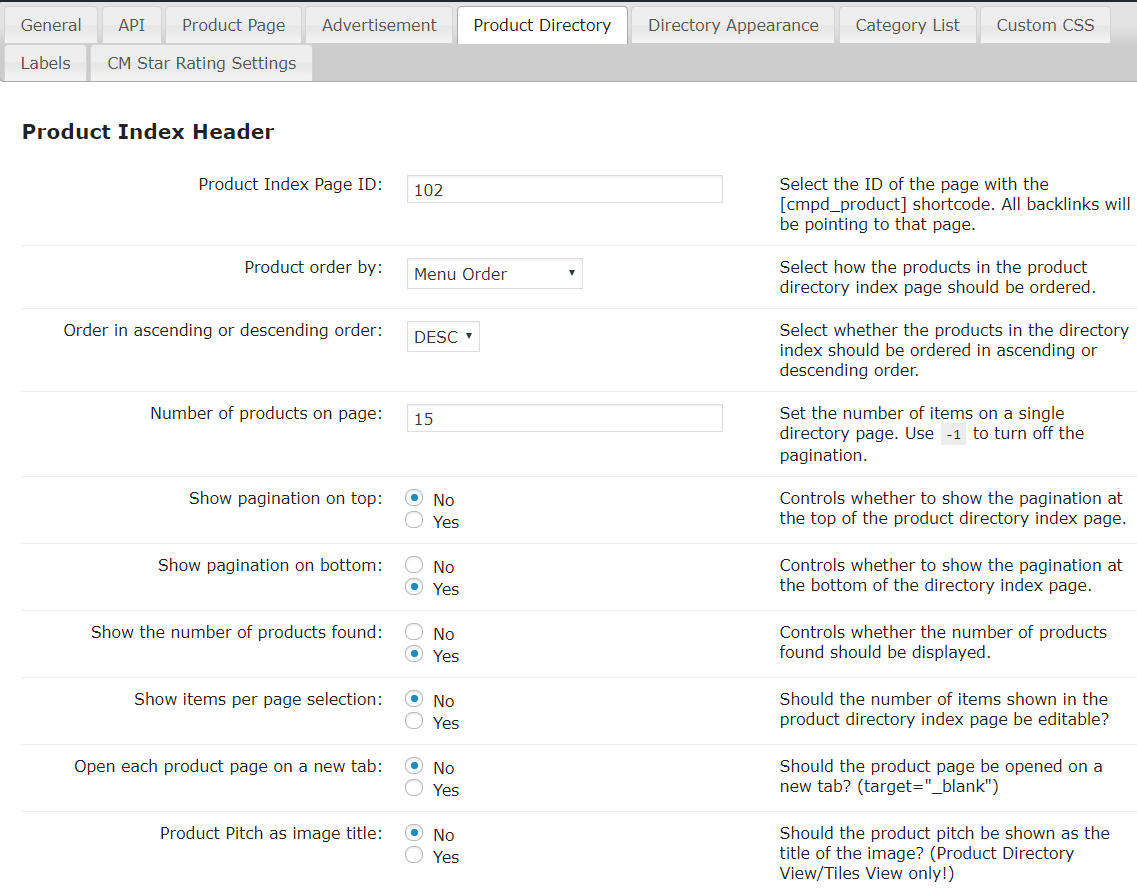
Task: Open the API settings tab
Action: (x=131, y=25)
